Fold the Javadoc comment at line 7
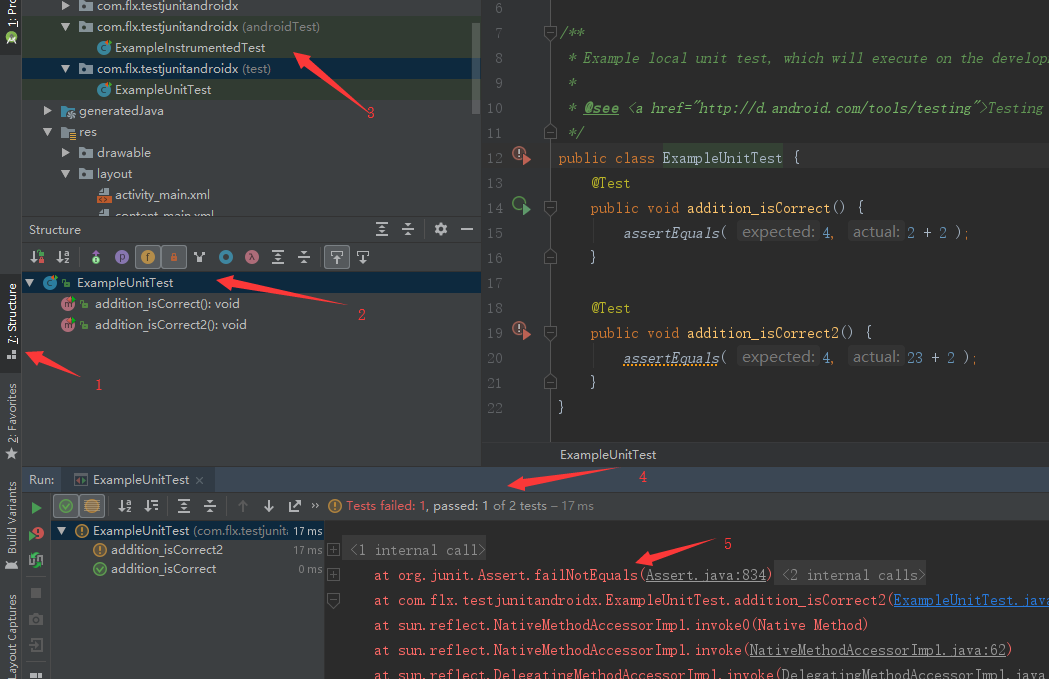Screen dimensions: 1049x679 [550, 32]
